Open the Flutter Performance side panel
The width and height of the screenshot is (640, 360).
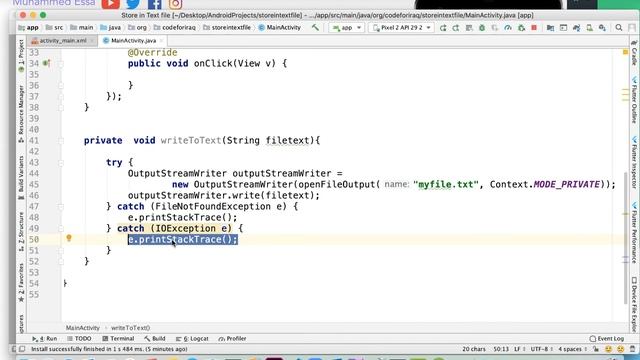coord(634,233)
